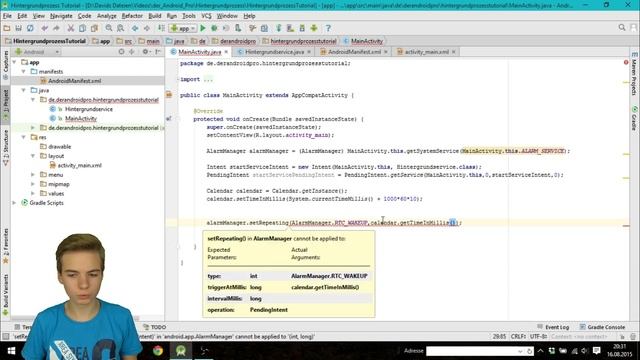This screenshot has width=640, height=360.
Task: Click the Search Everywhere magnifier icon
Action: pyautogui.click(x=622, y=28)
